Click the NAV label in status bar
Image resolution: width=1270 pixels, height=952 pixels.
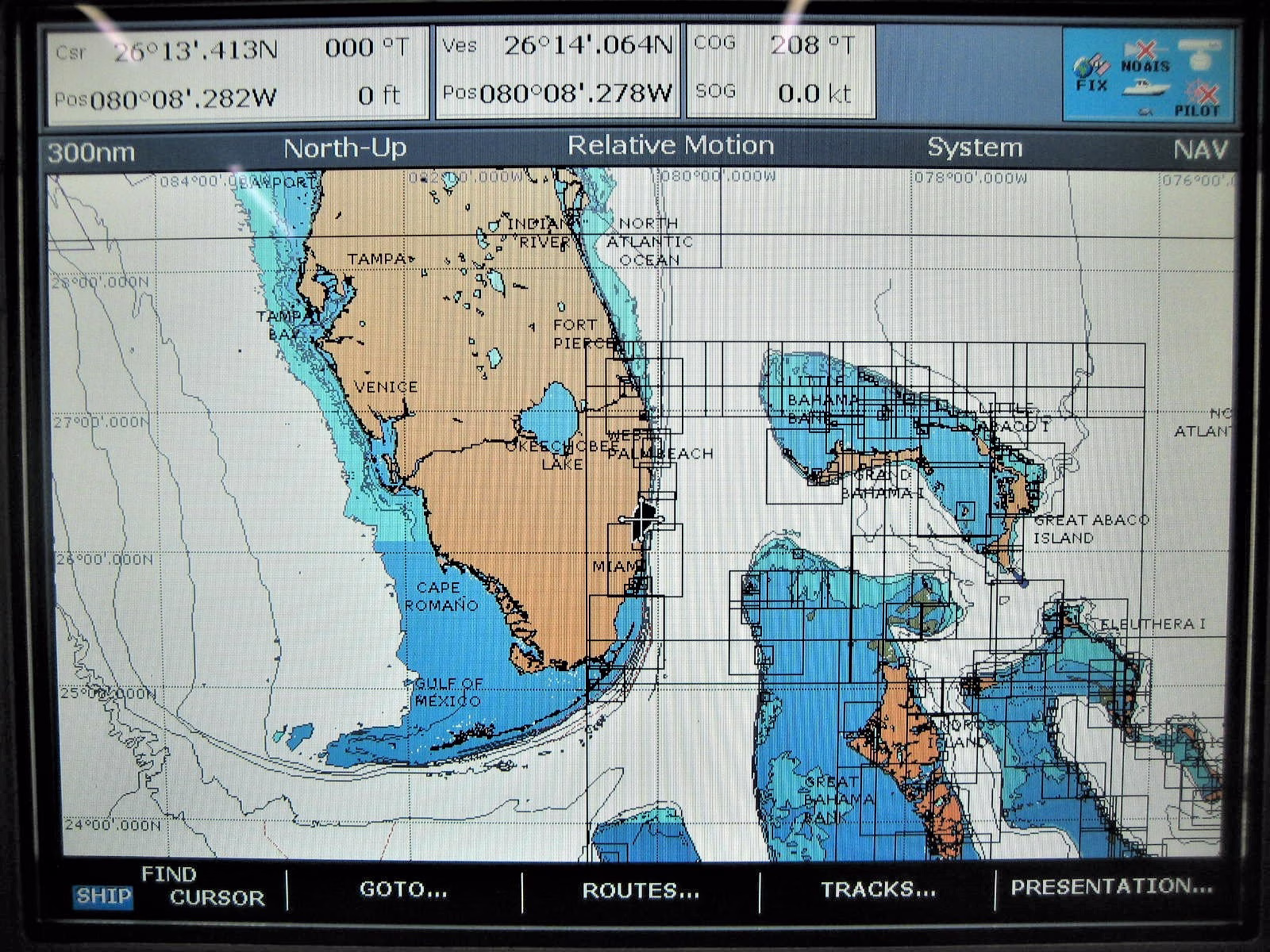(1200, 149)
